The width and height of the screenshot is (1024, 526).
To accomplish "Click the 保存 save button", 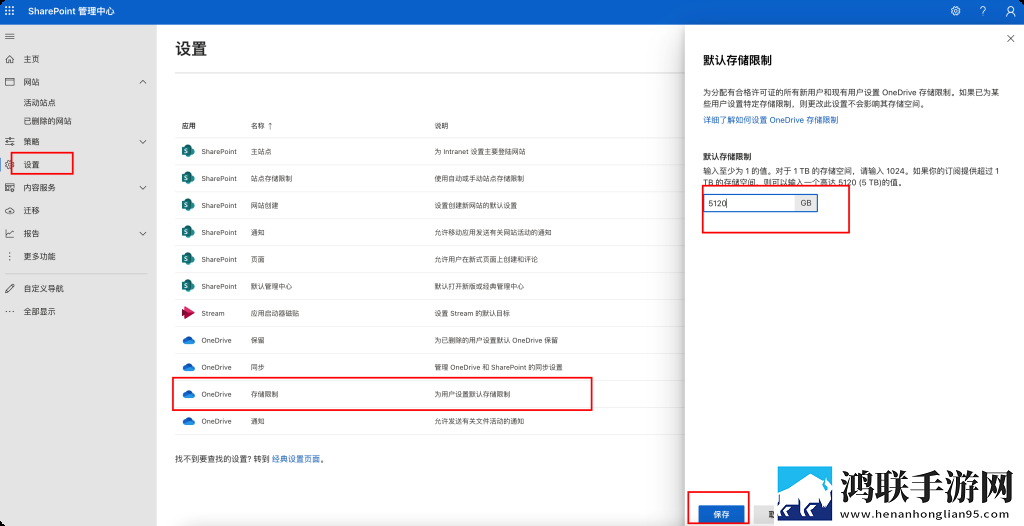I will 721,514.
